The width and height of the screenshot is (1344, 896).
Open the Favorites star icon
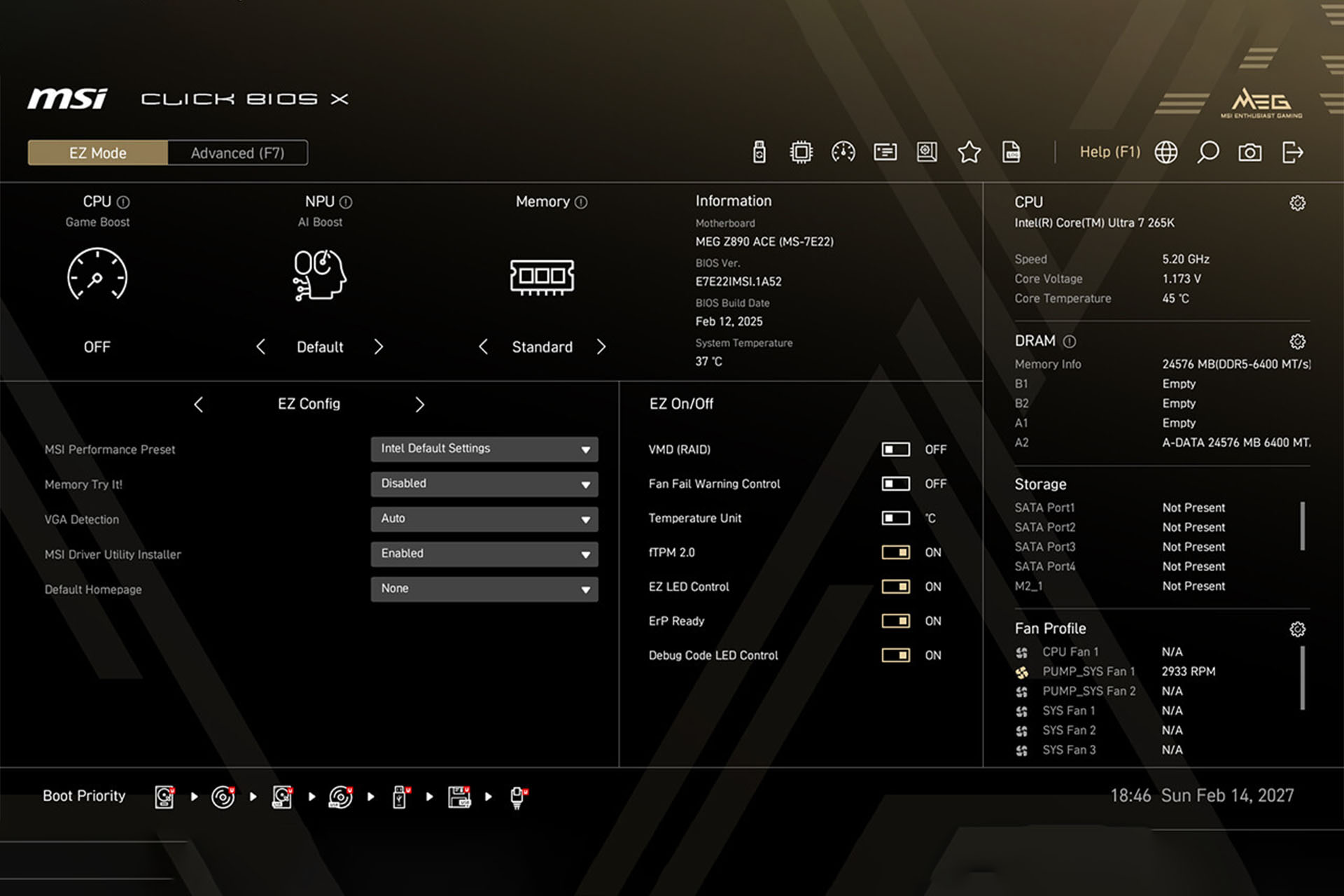pyautogui.click(x=969, y=152)
